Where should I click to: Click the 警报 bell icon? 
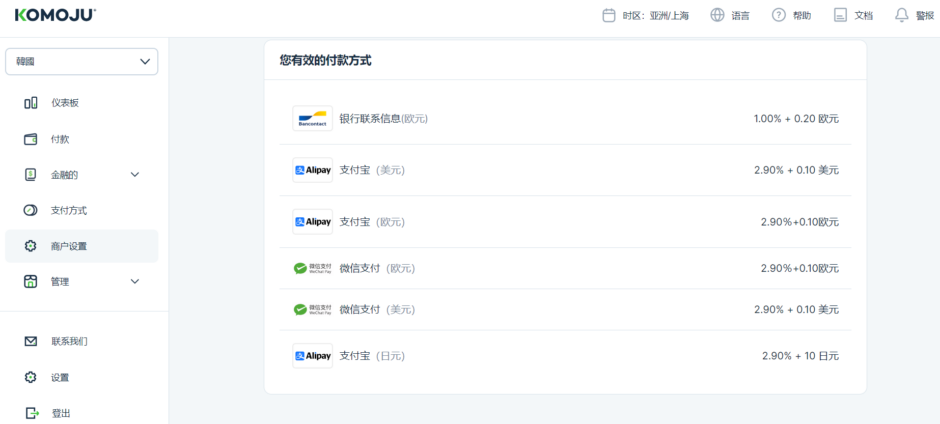pos(902,15)
